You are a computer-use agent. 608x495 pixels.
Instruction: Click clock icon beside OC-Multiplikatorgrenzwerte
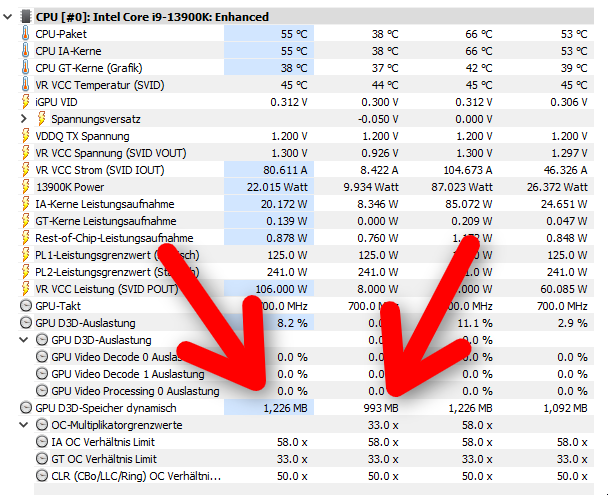(x=41, y=425)
